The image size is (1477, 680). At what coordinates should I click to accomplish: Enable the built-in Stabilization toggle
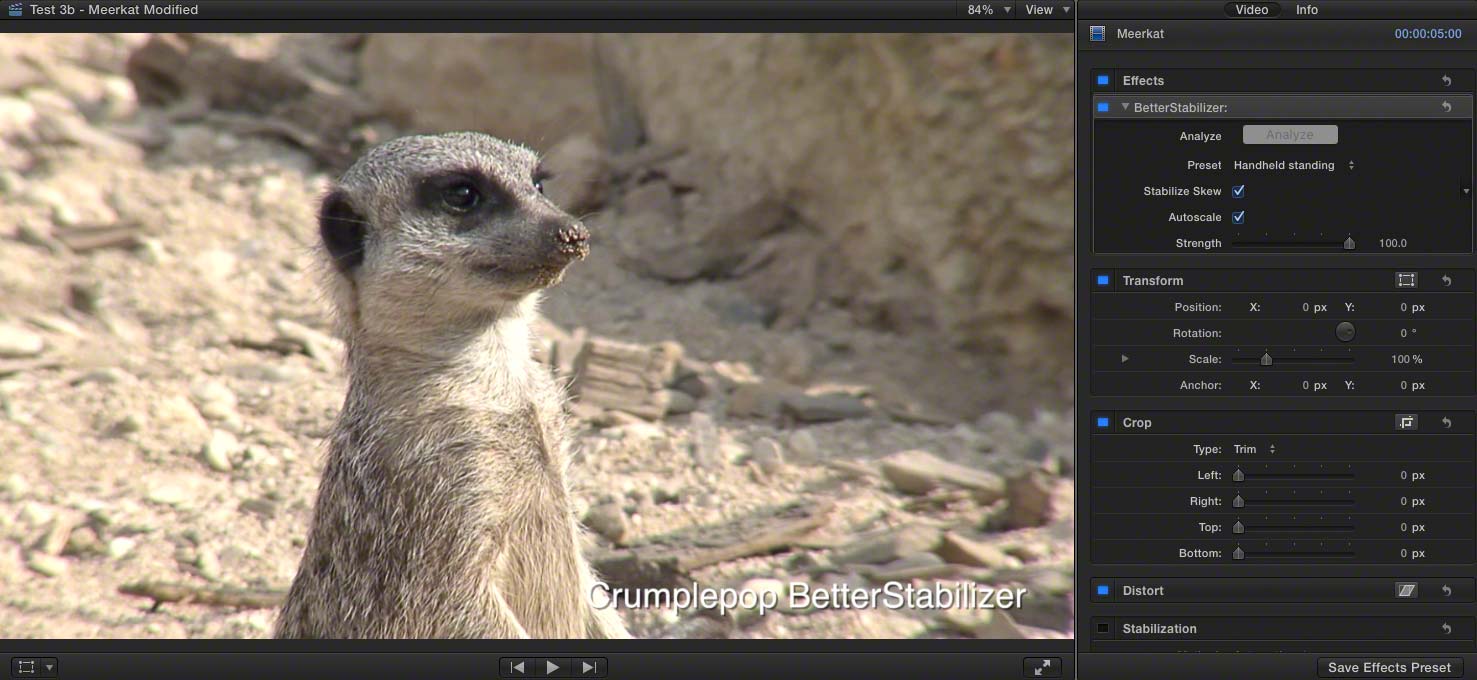1103,629
